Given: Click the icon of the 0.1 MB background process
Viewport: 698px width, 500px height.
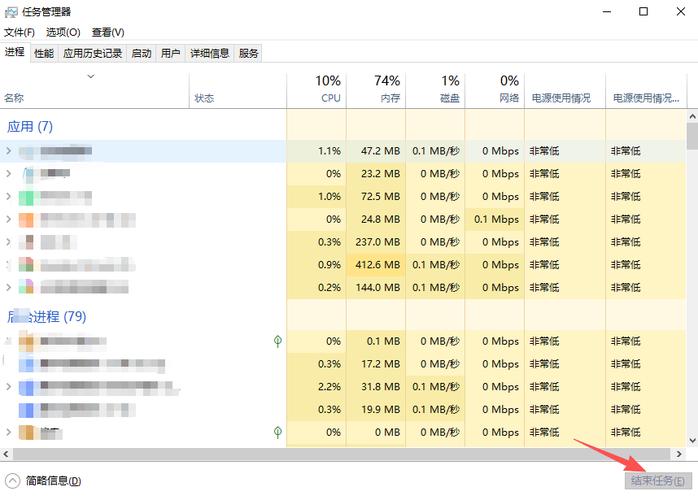Looking at the screenshot, I should (26, 341).
